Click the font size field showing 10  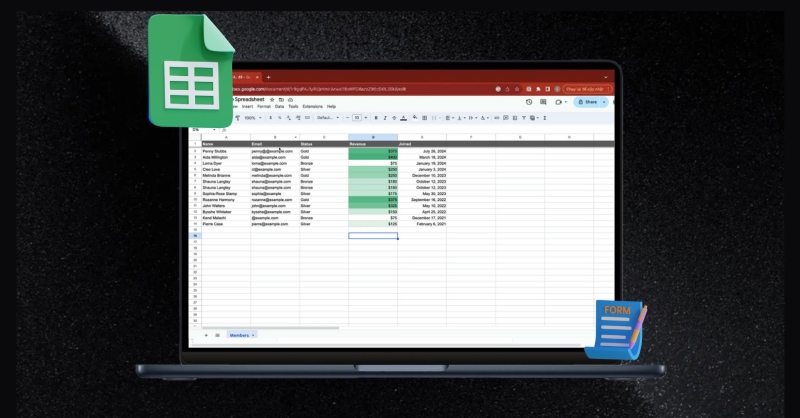click(x=357, y=118)
